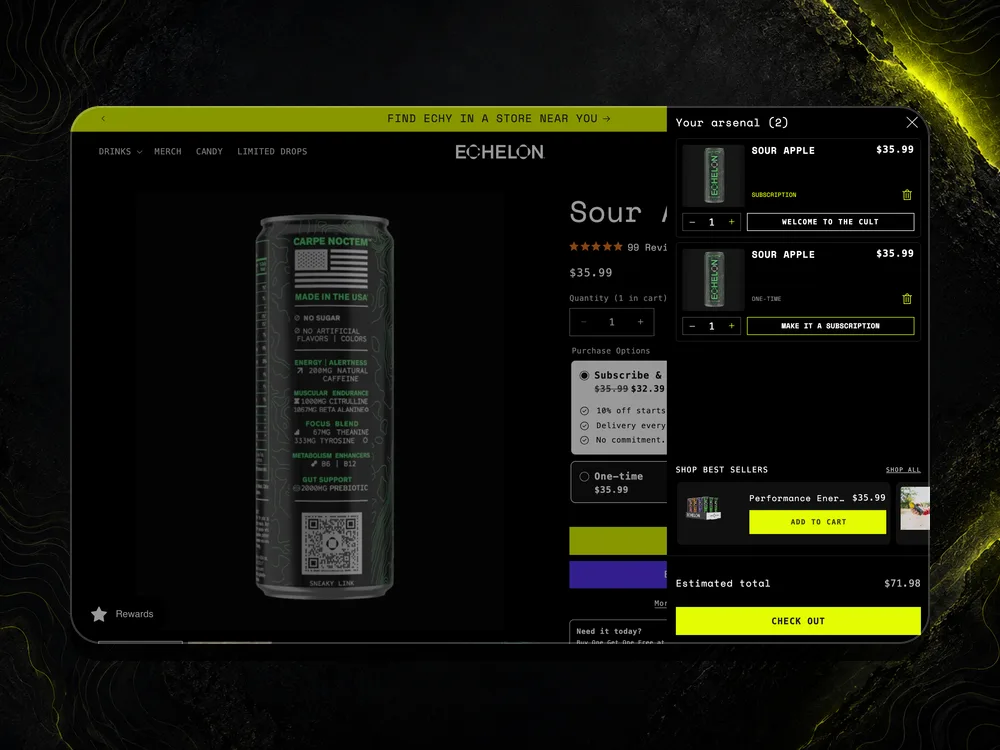This screenshot has width=1000, height=750.
Task: Open the star rating reviews
Action: pos(618,247)
